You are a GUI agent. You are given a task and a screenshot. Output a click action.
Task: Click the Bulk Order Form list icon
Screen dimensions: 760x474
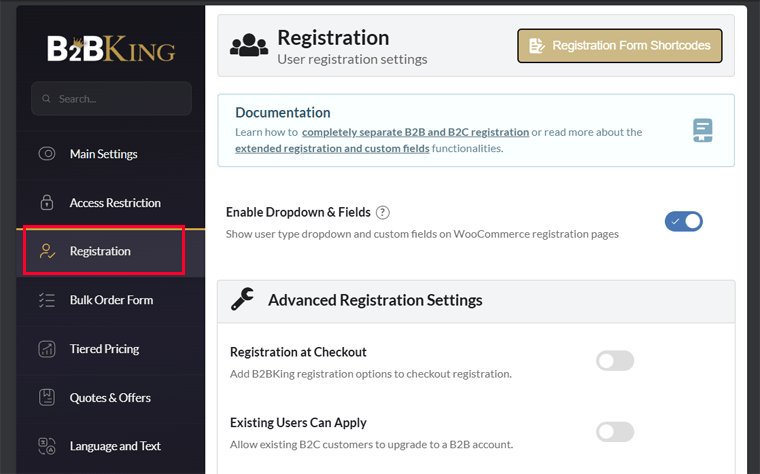[x=47, y=300]
